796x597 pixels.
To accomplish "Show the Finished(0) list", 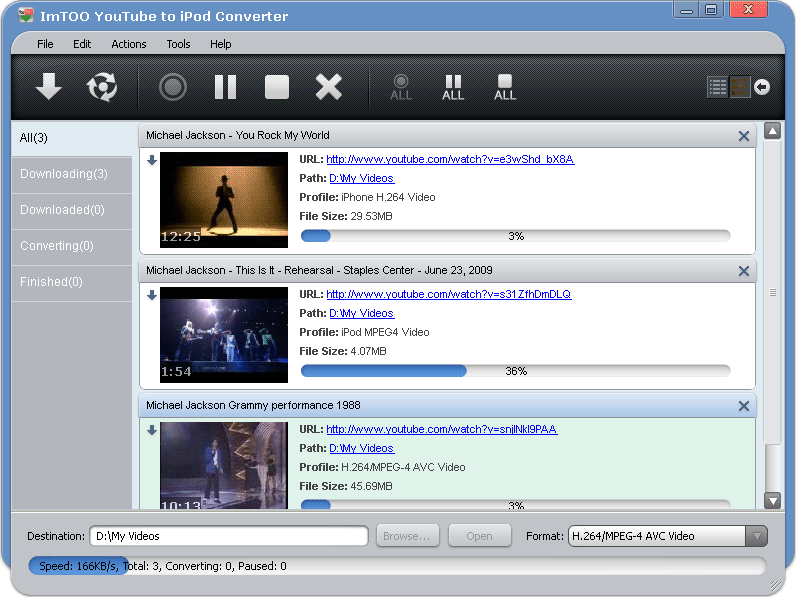I will point(72,282).
